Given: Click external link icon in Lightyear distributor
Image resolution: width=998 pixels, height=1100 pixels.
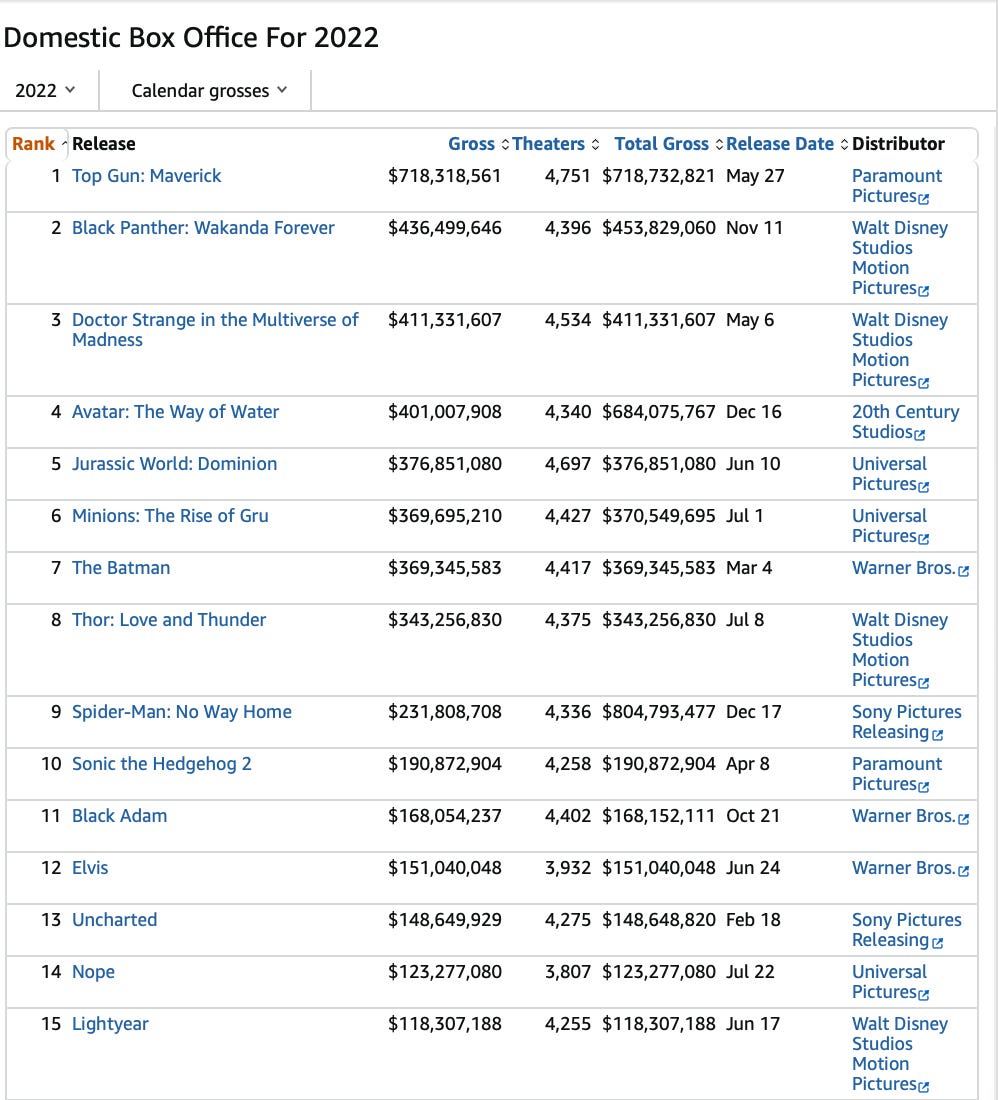Looking at the screenshot, I should 924,1087.
